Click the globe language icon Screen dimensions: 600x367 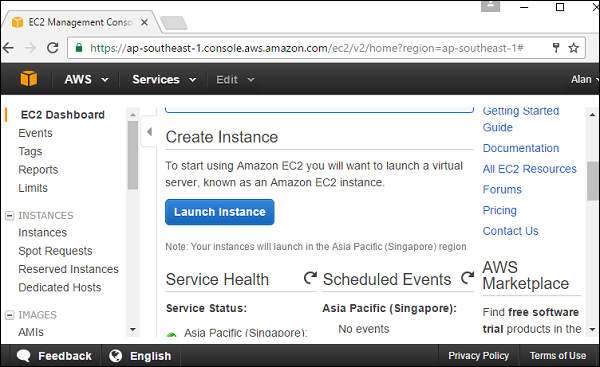tap(116, 356)
